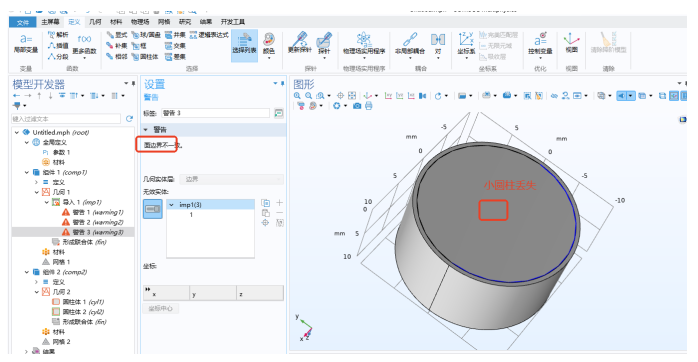Screen dimensions: 698x362
Task: Toggle the 选择列表 selection list button
Action: 244,45
